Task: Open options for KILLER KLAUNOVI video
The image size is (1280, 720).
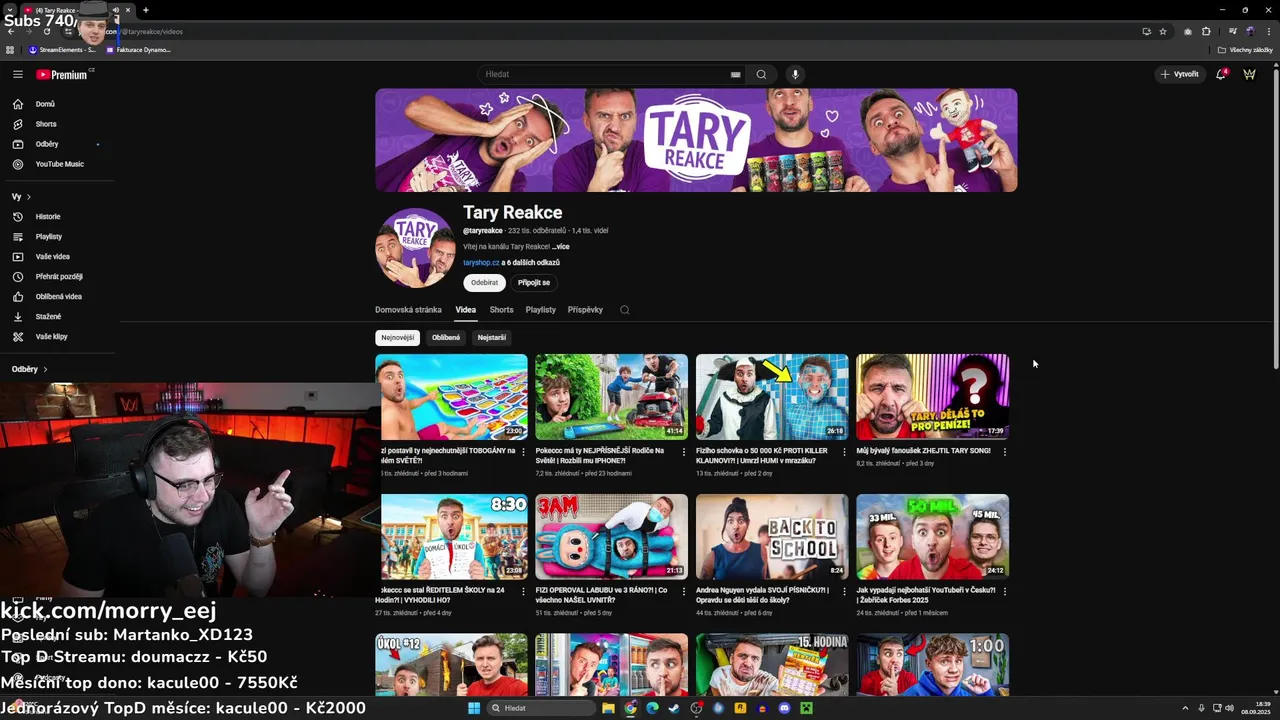Action: pyautogui.click(x=844, y=452)
